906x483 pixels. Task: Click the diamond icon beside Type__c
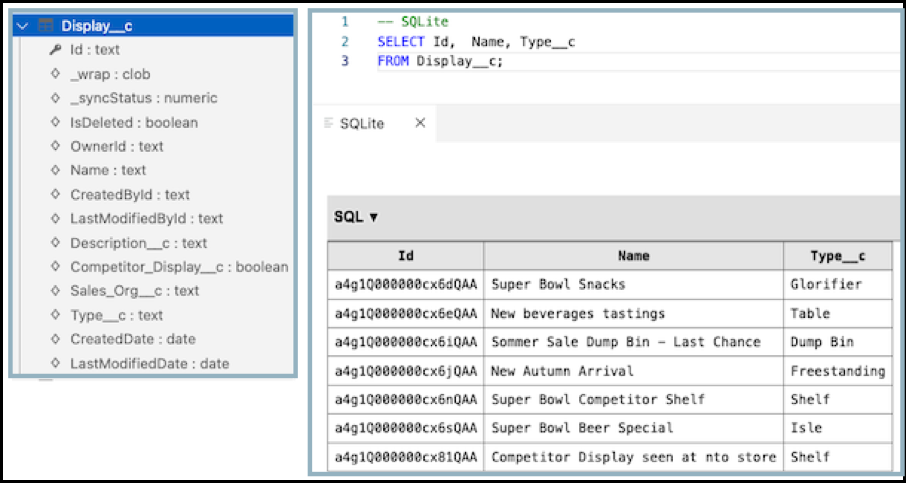click(55, 315)
